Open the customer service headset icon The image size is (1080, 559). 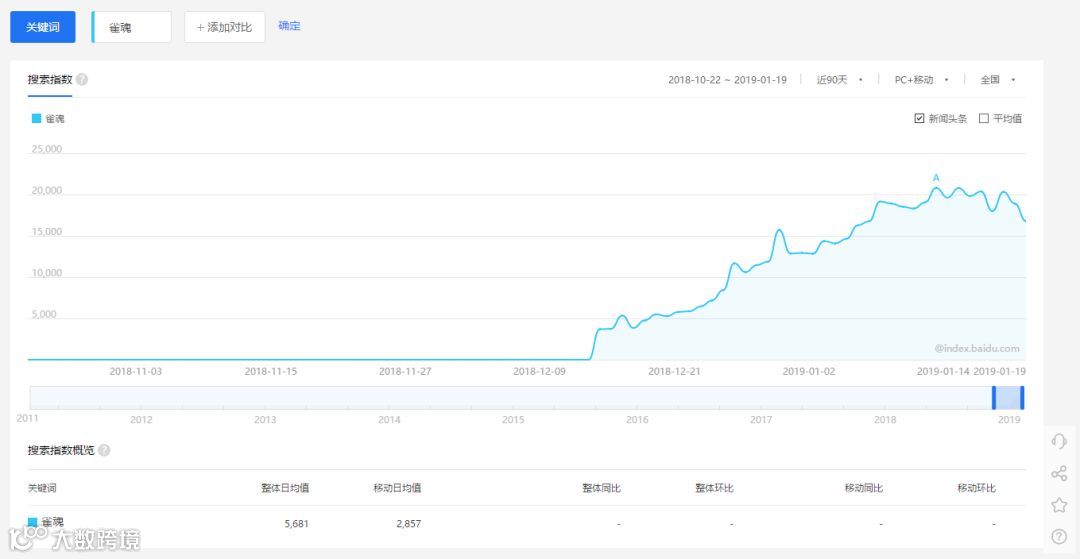pos(1059,441)
